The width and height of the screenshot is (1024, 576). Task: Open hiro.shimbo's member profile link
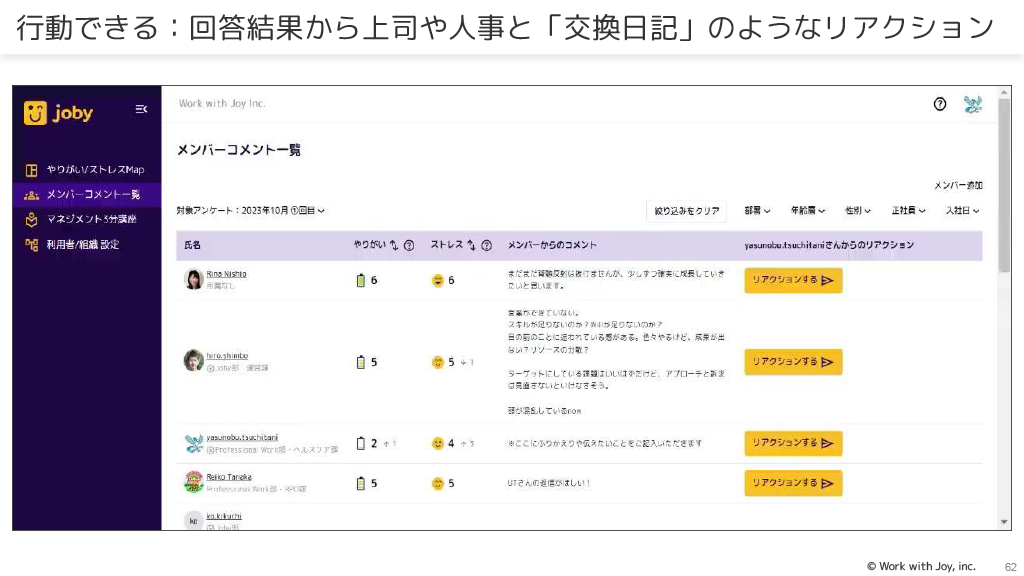[227, 355]
